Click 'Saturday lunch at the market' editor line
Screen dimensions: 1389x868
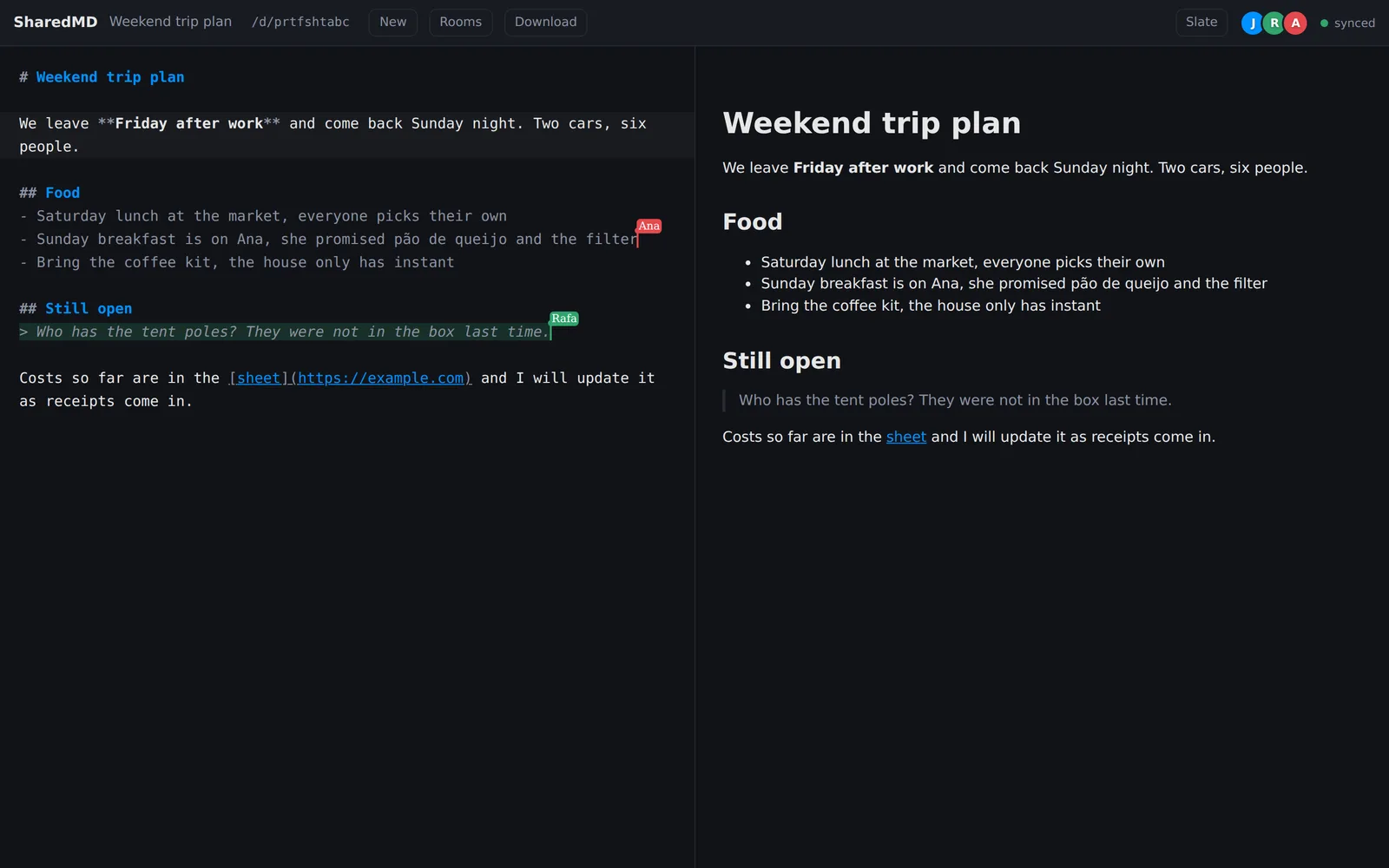[x=263, y=216]
